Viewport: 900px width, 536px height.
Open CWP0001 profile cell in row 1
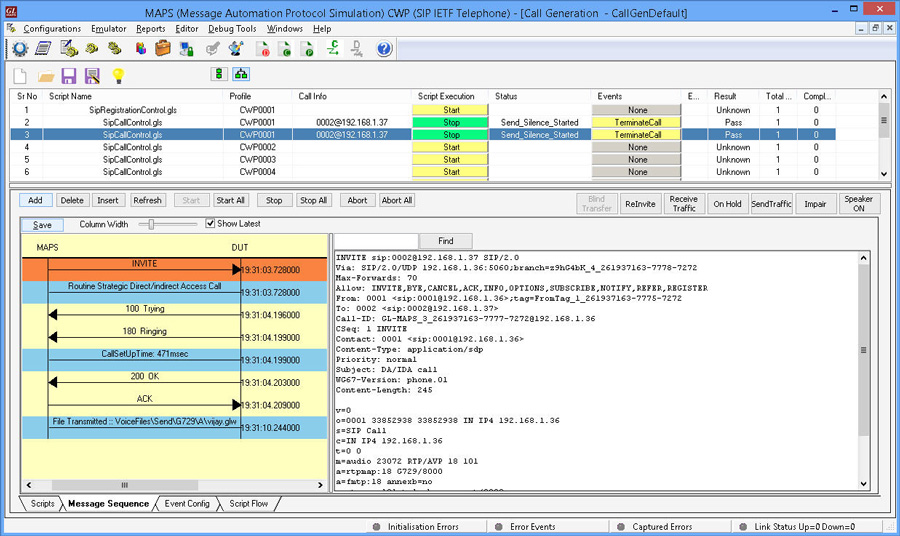click(258, 110)
